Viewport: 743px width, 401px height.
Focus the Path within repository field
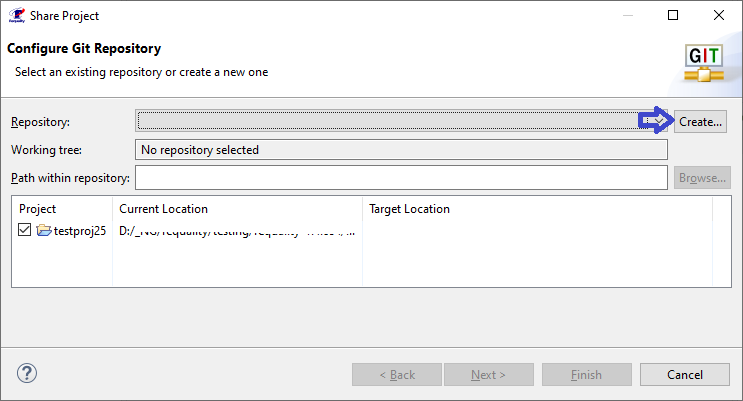point(401,178)
